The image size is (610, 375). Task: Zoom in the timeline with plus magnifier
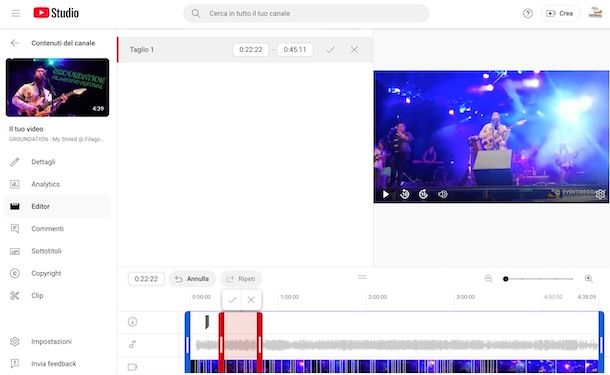589,279
